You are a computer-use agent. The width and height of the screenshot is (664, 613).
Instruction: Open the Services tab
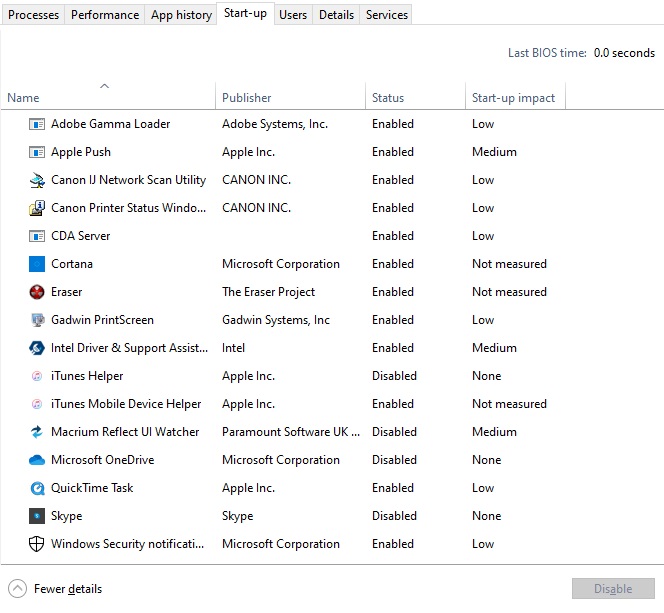(387, 15)
